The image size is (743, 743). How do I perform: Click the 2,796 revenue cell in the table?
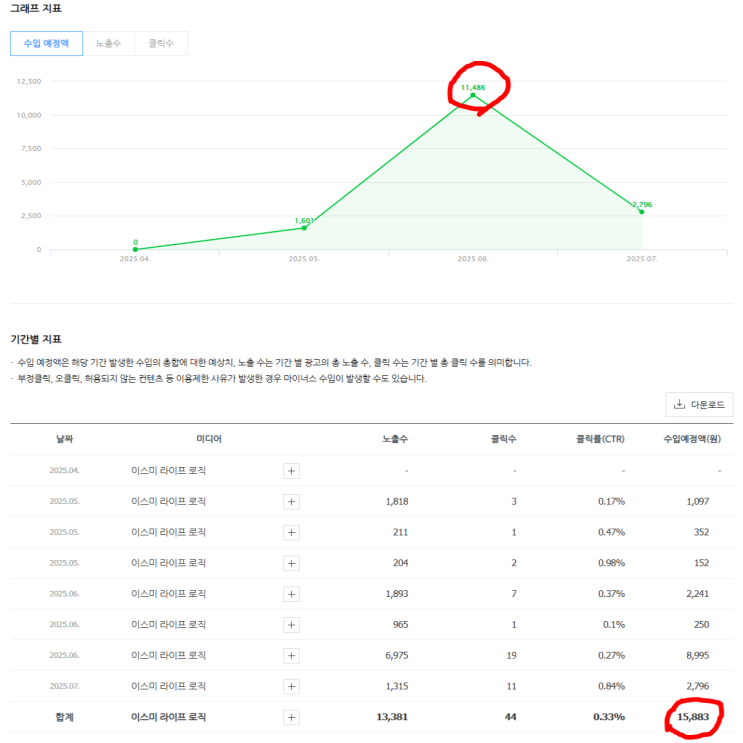698,686
